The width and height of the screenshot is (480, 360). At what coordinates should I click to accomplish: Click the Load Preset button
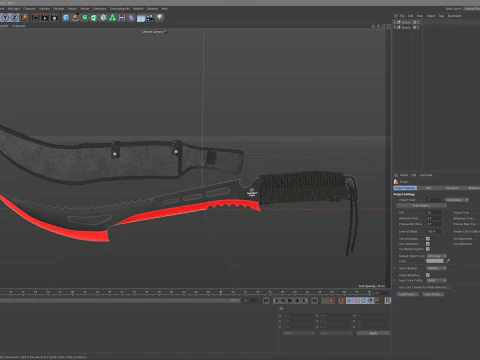(407, 294)
